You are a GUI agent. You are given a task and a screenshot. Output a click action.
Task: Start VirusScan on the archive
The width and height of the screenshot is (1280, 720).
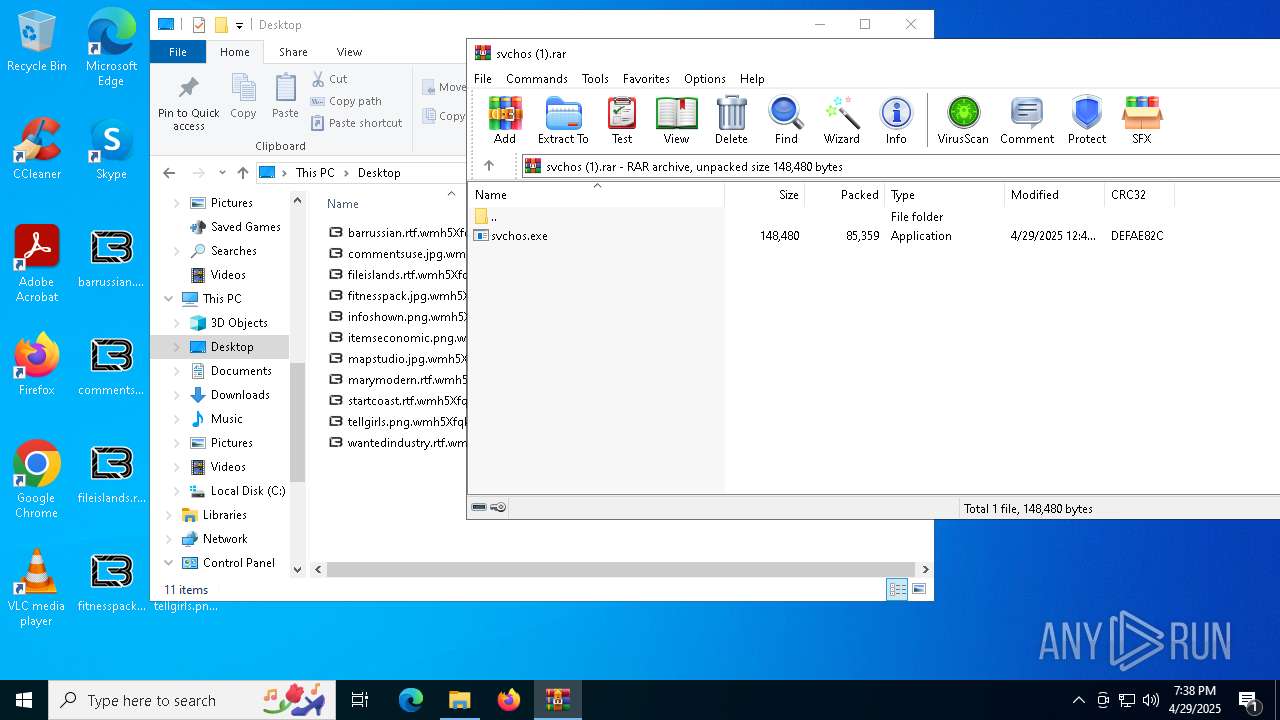tap(963, 121)
